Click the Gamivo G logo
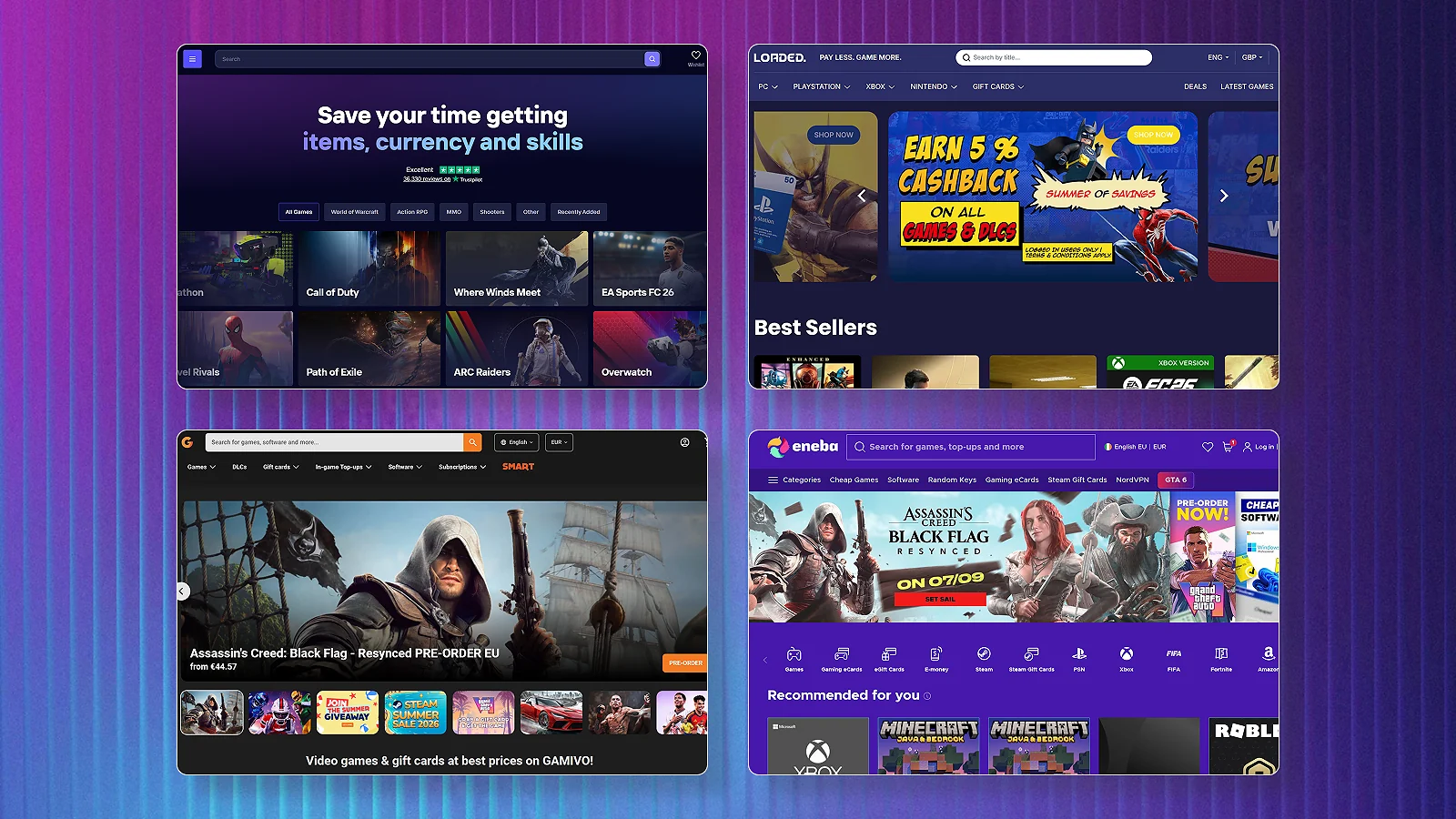The height and width of the screenshot is (819, 1456). pos(187,442)
